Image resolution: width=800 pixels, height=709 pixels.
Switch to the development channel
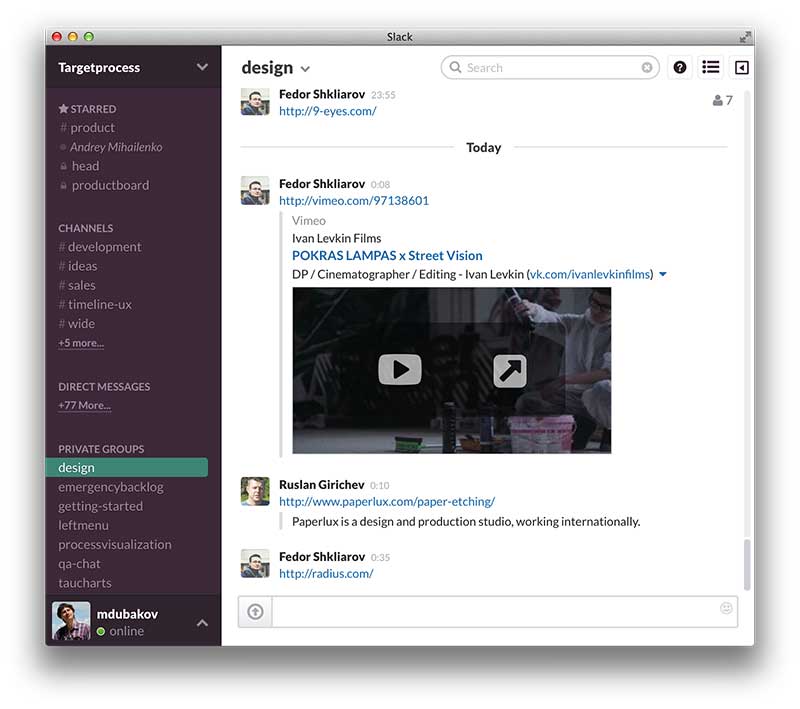104,247
